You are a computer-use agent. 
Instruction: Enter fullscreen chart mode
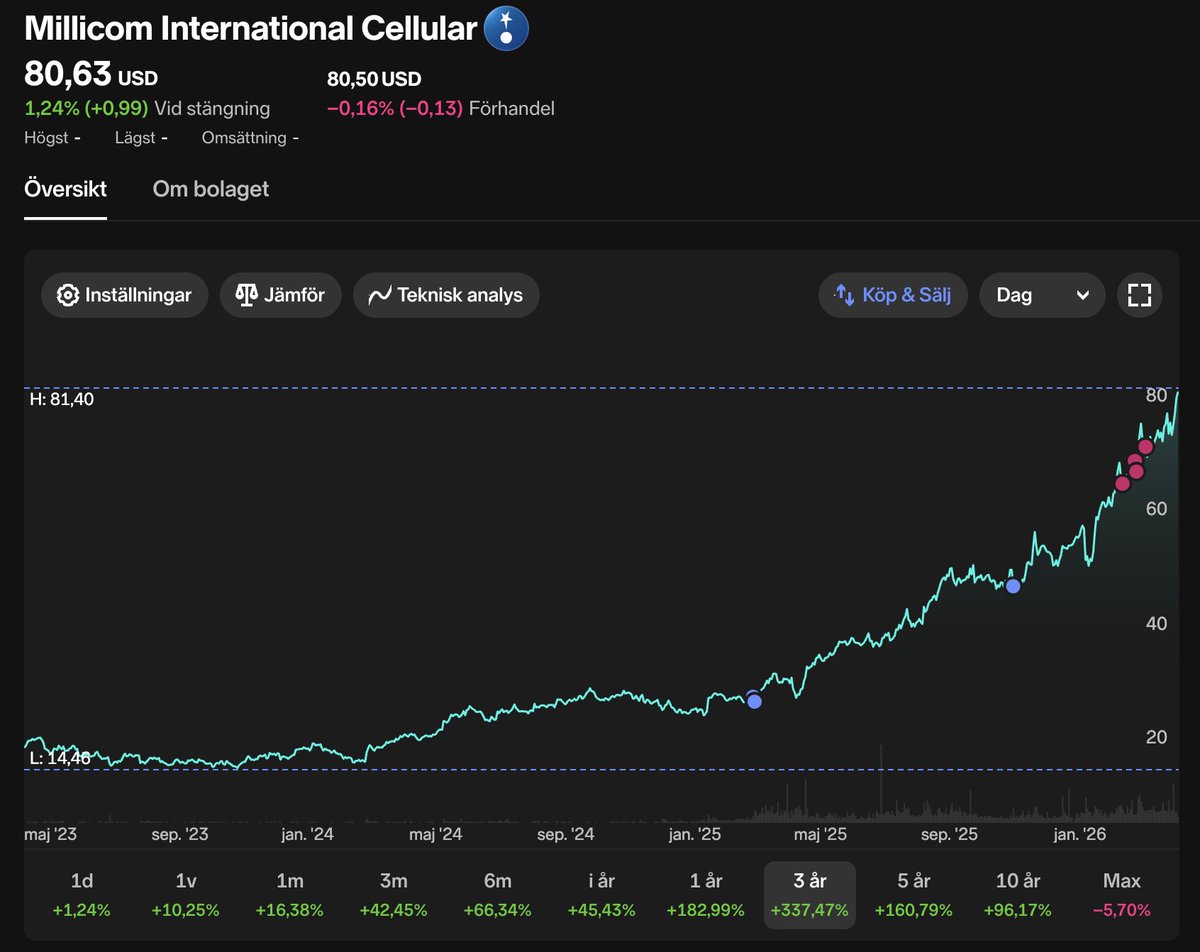tap(1140, 295)
